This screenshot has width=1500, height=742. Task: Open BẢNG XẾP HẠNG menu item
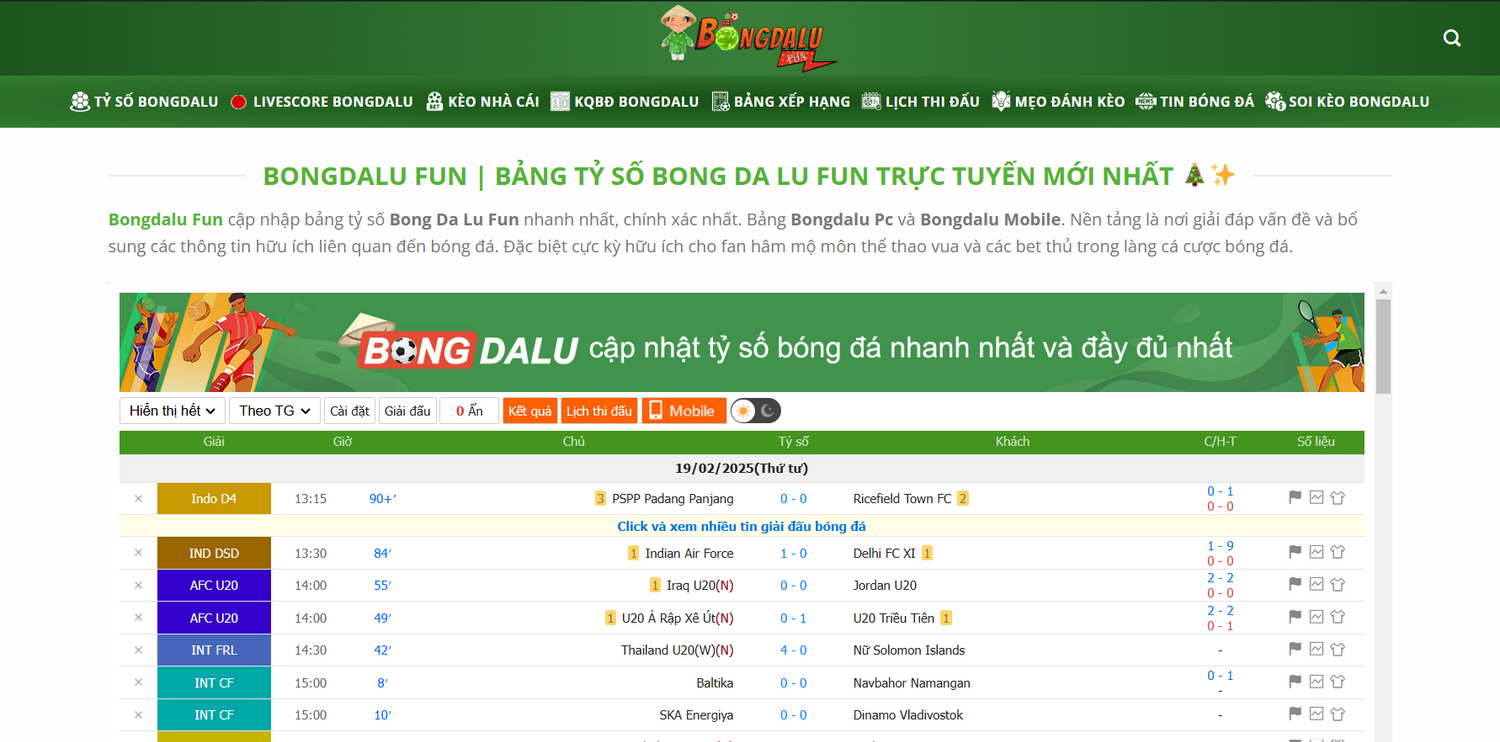pos(781,101)
